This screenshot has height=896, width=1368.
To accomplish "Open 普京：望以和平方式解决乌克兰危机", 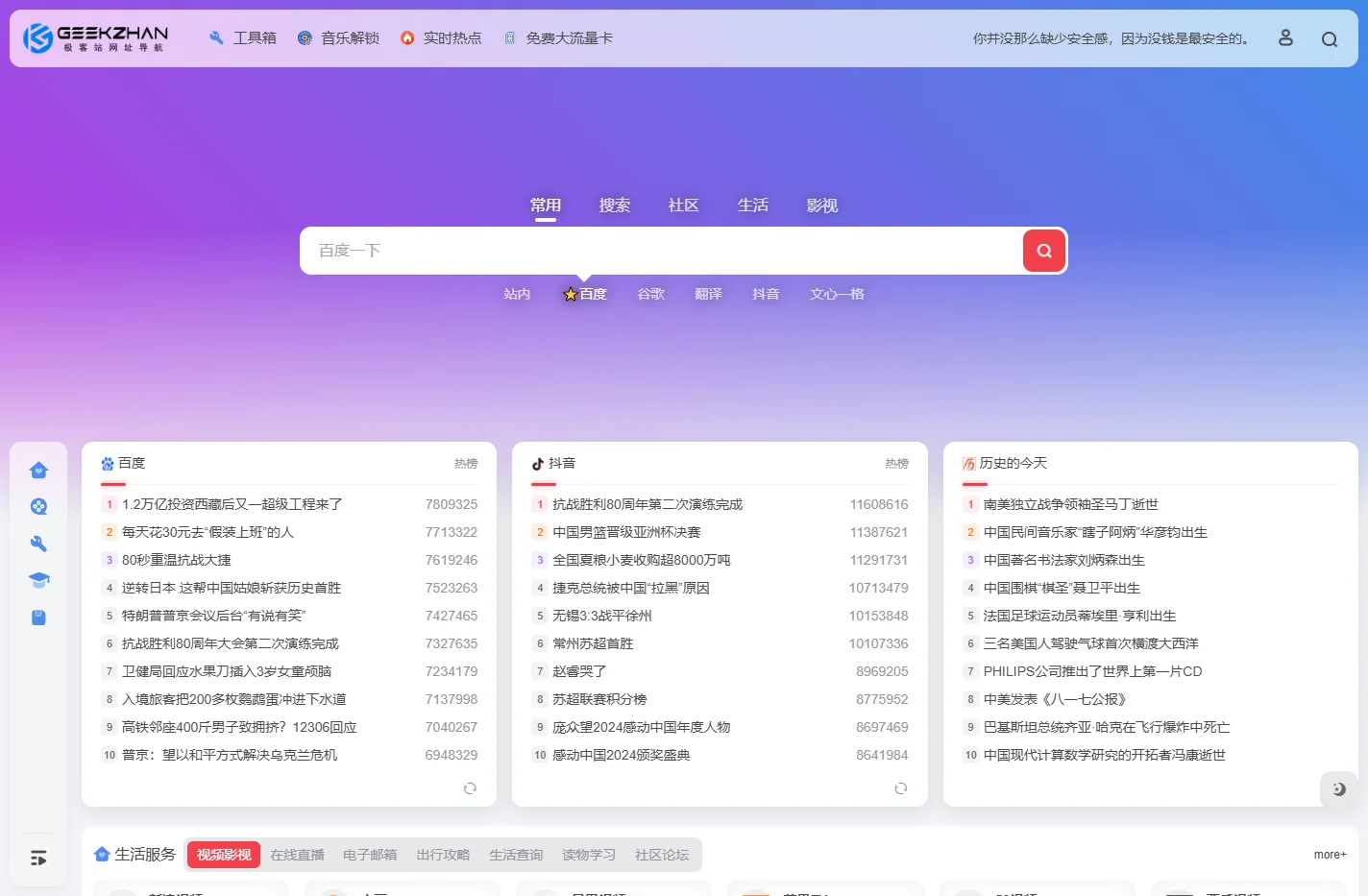I will (x=230, y=755).
